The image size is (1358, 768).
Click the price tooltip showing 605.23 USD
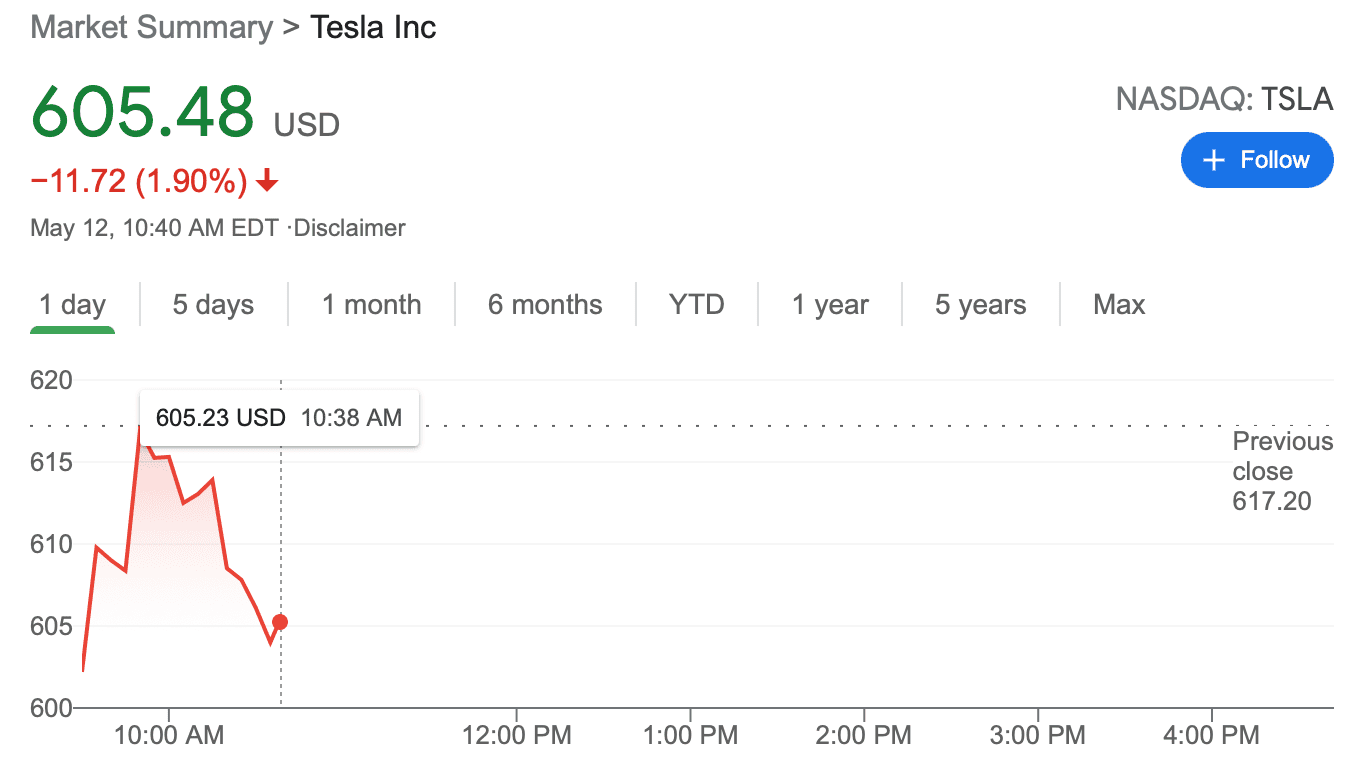point(279,417)
